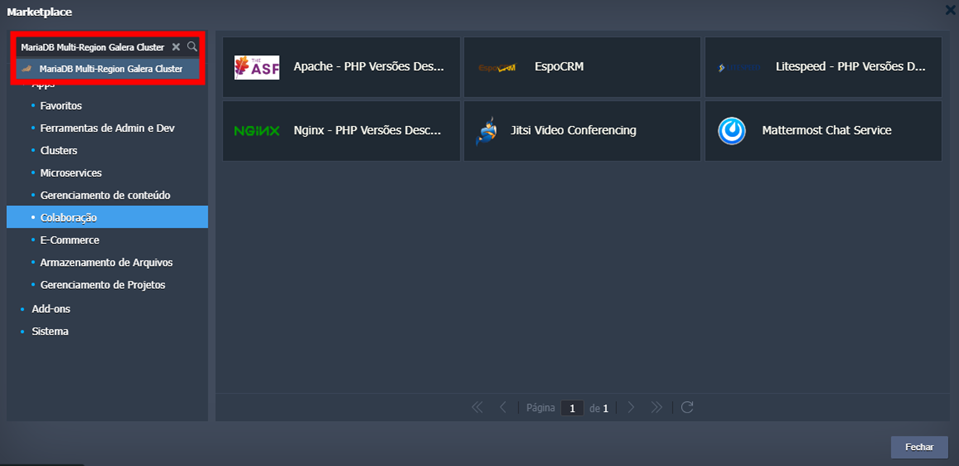Click the Apache ASF logo icon

[x=256, y=67]
